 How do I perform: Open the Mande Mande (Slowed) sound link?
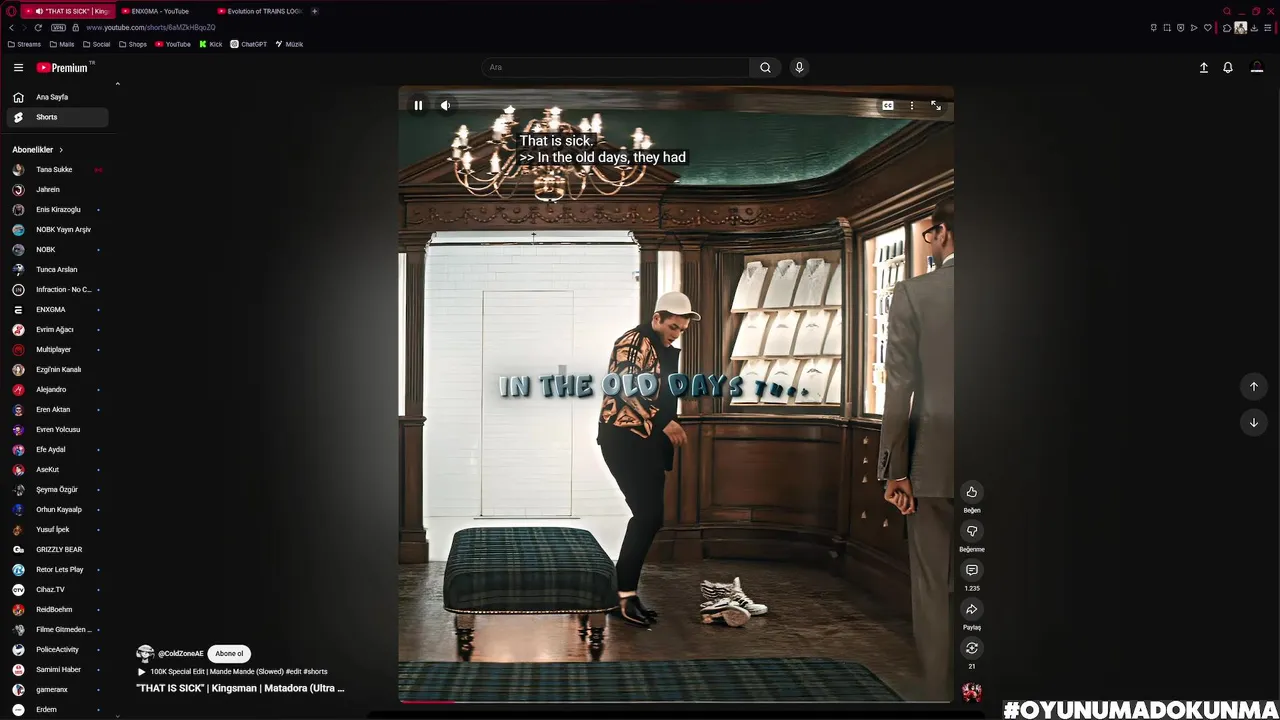tap(232, 671)
